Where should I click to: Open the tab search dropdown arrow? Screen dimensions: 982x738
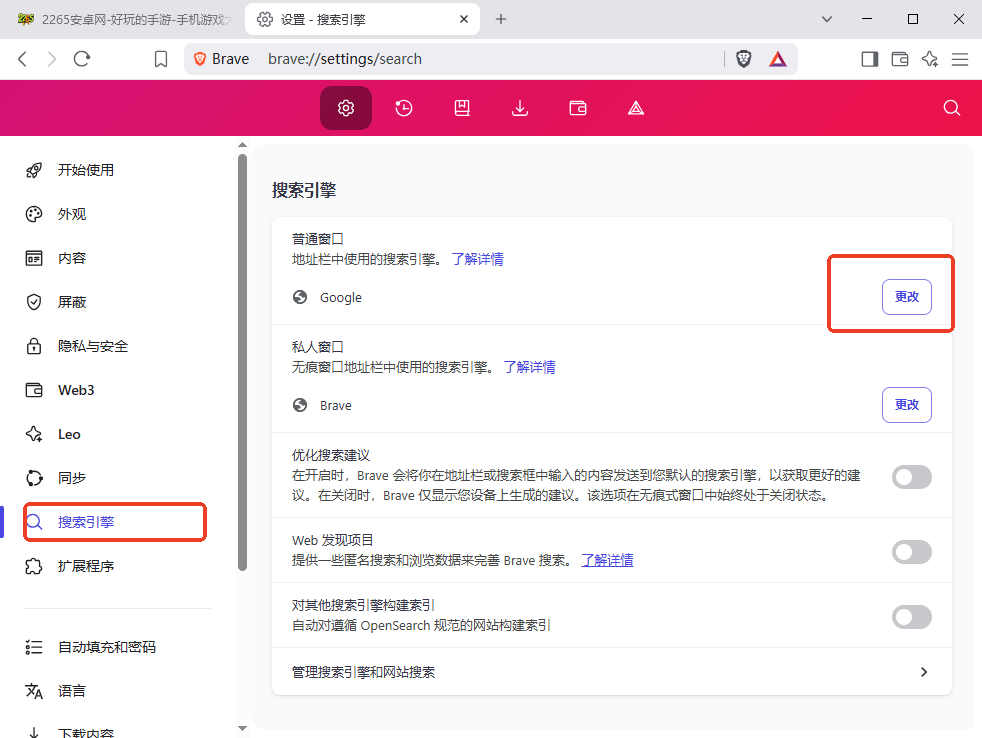click(827, 19)
